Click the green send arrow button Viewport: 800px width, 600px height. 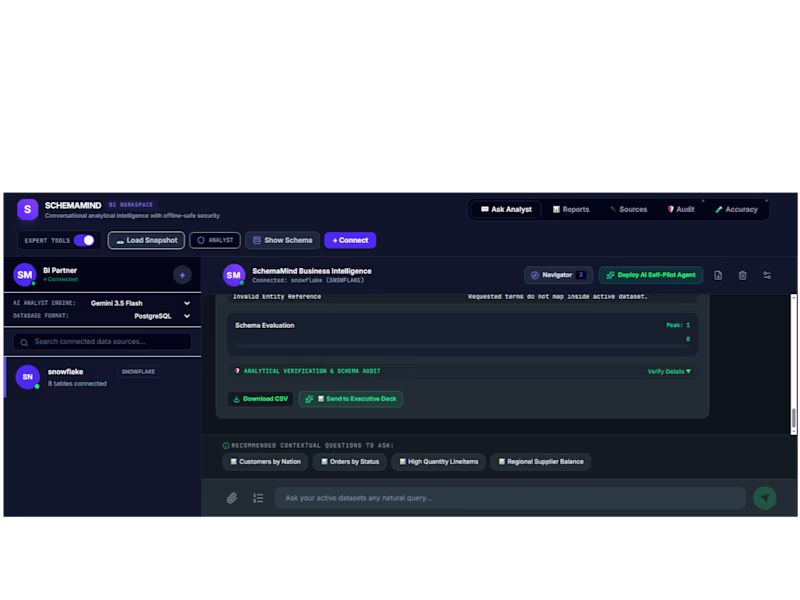765,498
